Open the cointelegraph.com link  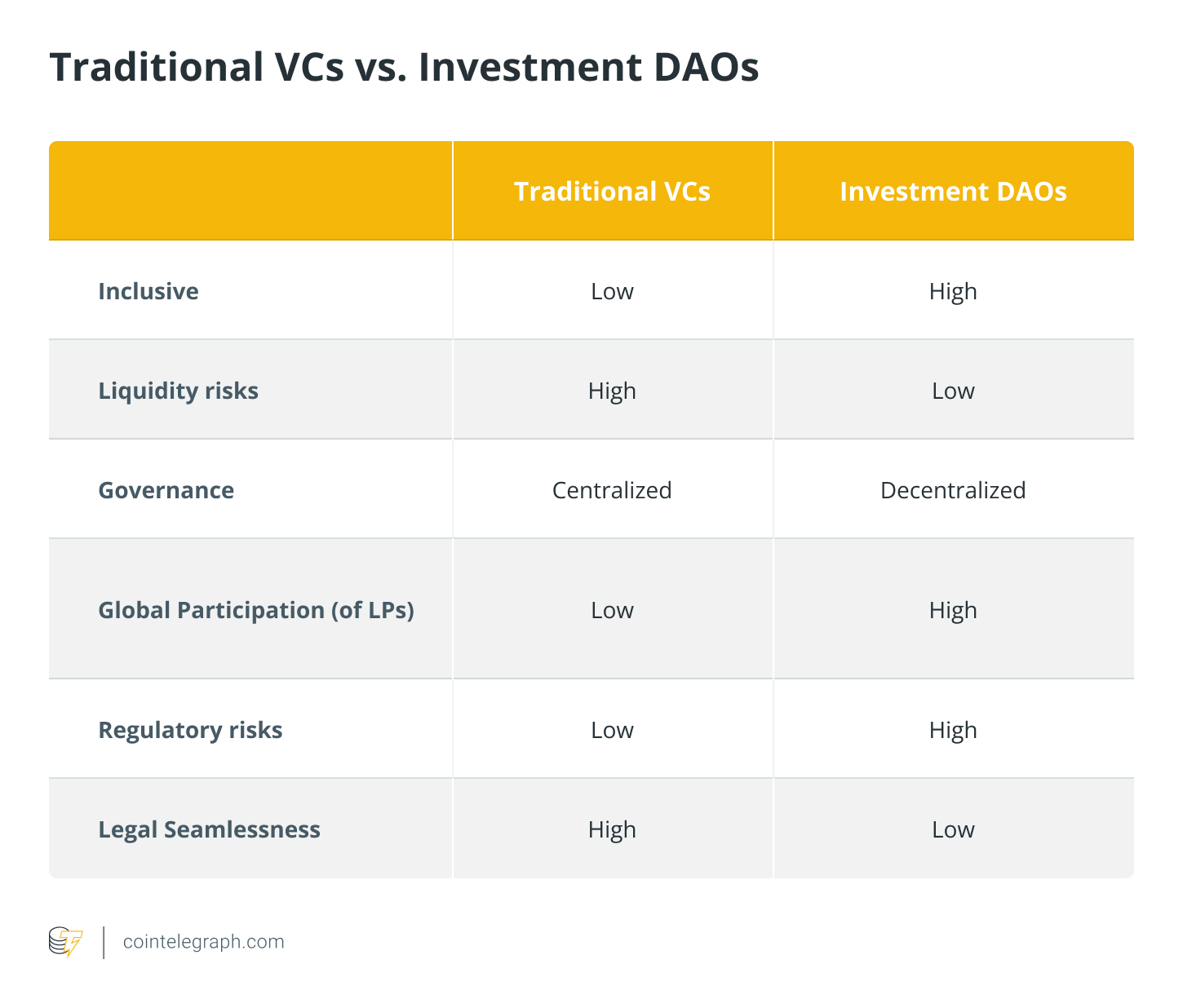pyautogui.click(x=203, y=942)
